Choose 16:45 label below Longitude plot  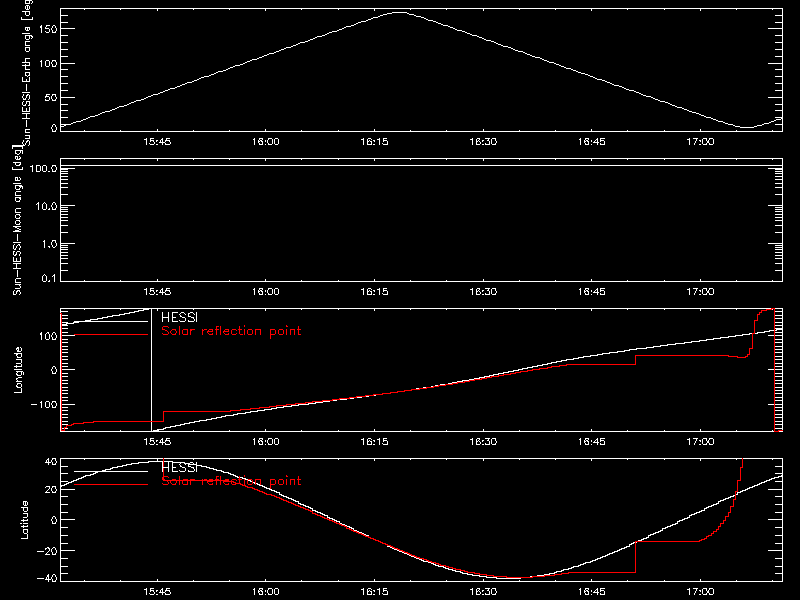[591, 442]
